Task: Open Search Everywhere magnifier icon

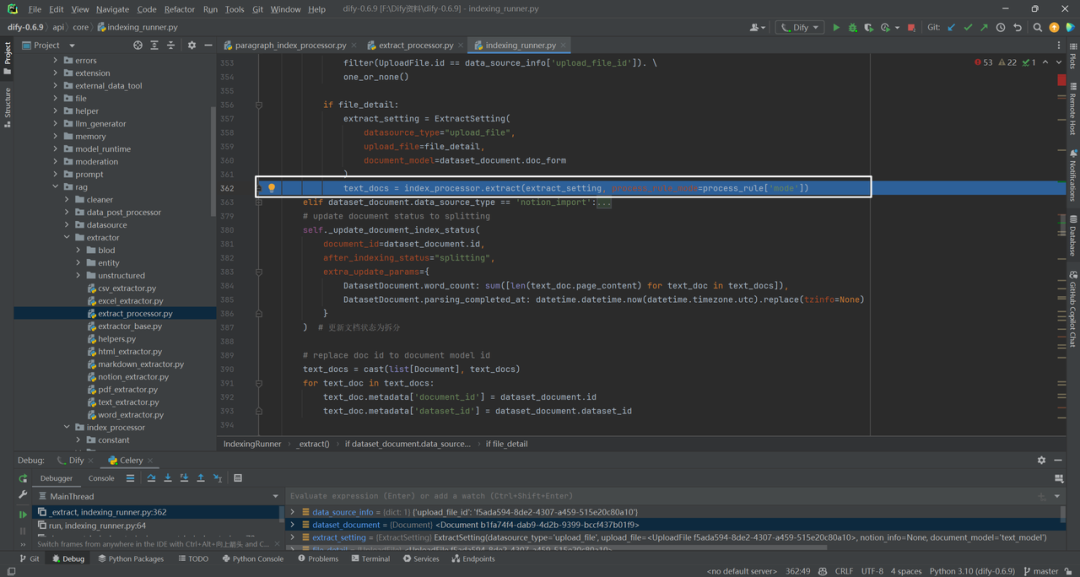Action: click(x=1037, y=28)
